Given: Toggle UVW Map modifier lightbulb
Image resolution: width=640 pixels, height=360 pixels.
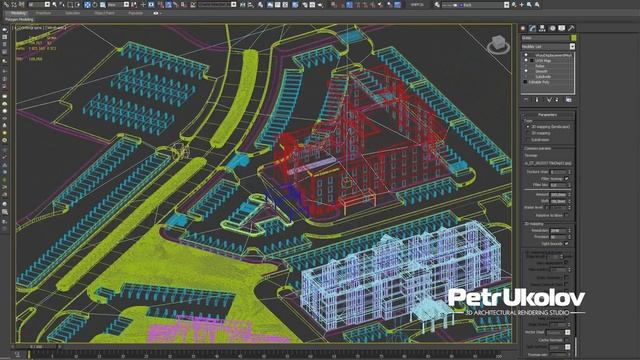Looking at the screenshot, I should coord(526,60).
